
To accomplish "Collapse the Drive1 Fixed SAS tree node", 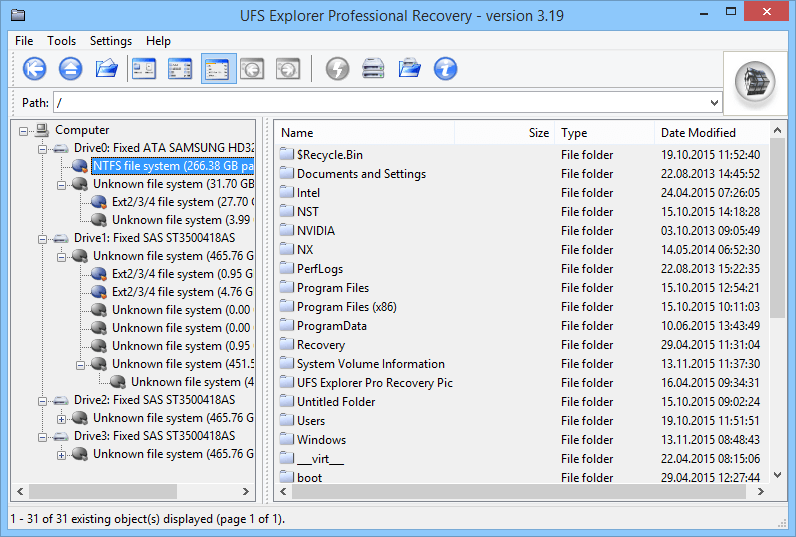I will coord(43,238).
